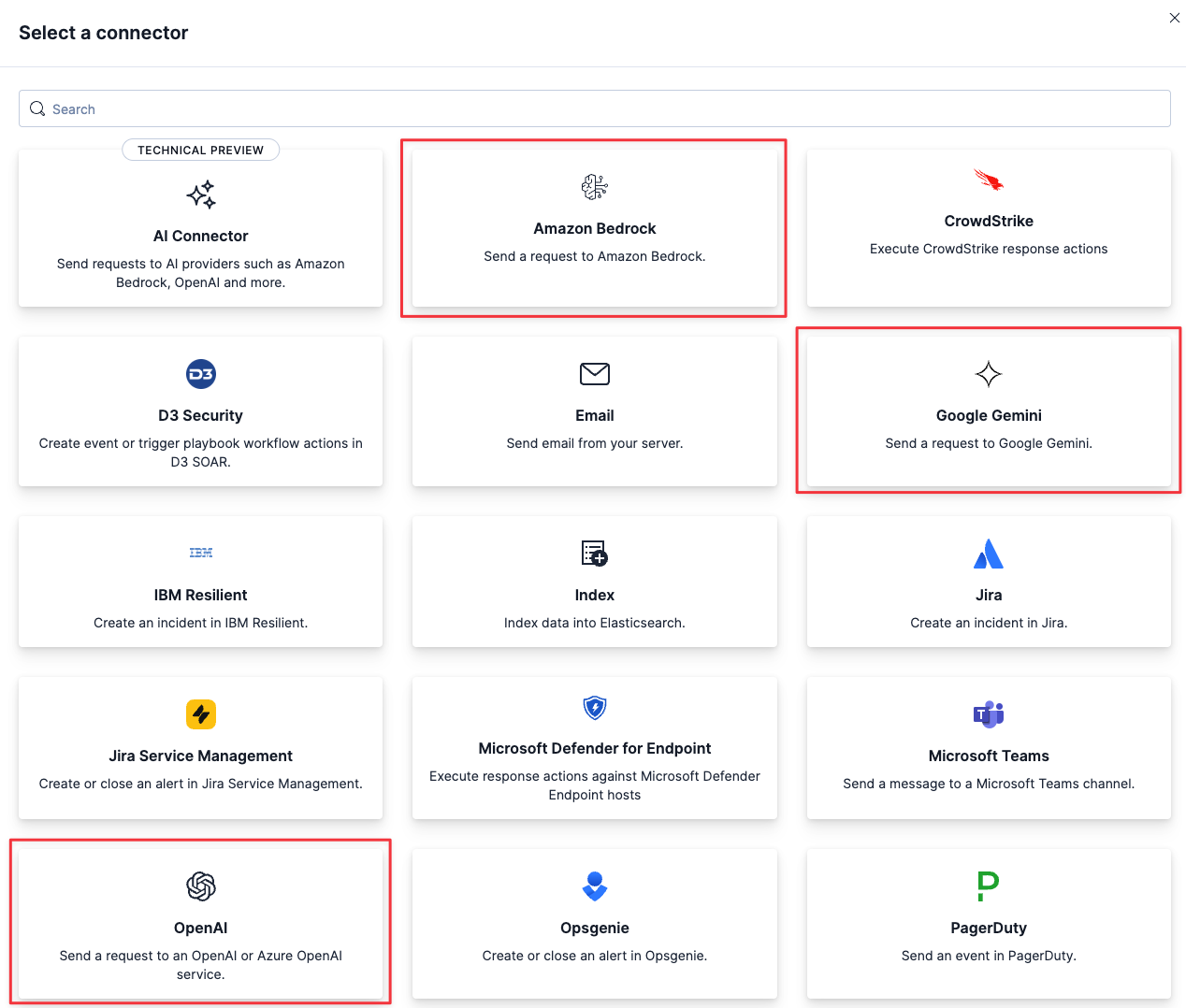Screen dimensions: 1186x1008
Task: Focus the connector Search field
Action: click(x=595, y=108)
